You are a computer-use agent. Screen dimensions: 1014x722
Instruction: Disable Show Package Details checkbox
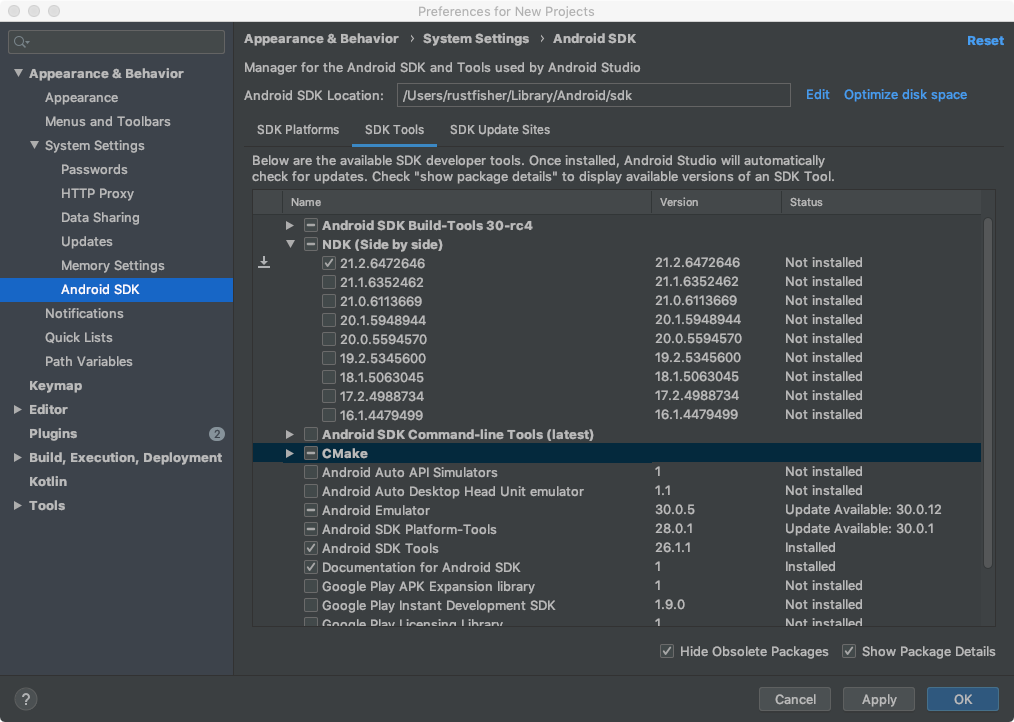[x=849, y=651]
